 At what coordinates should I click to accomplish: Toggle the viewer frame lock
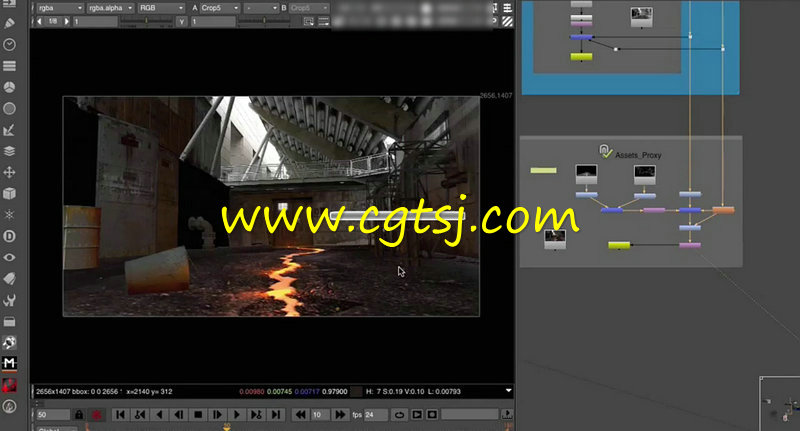click(x=79, y=415)
